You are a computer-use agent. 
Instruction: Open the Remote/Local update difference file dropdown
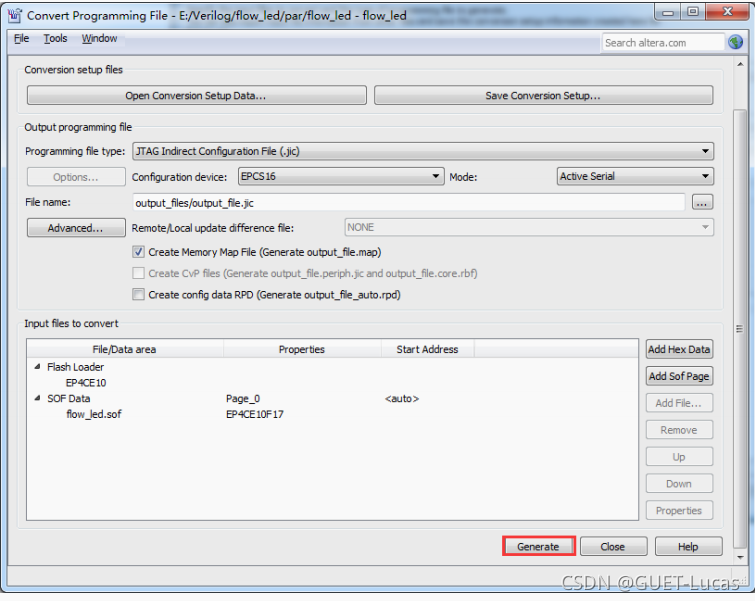(529, 227)
